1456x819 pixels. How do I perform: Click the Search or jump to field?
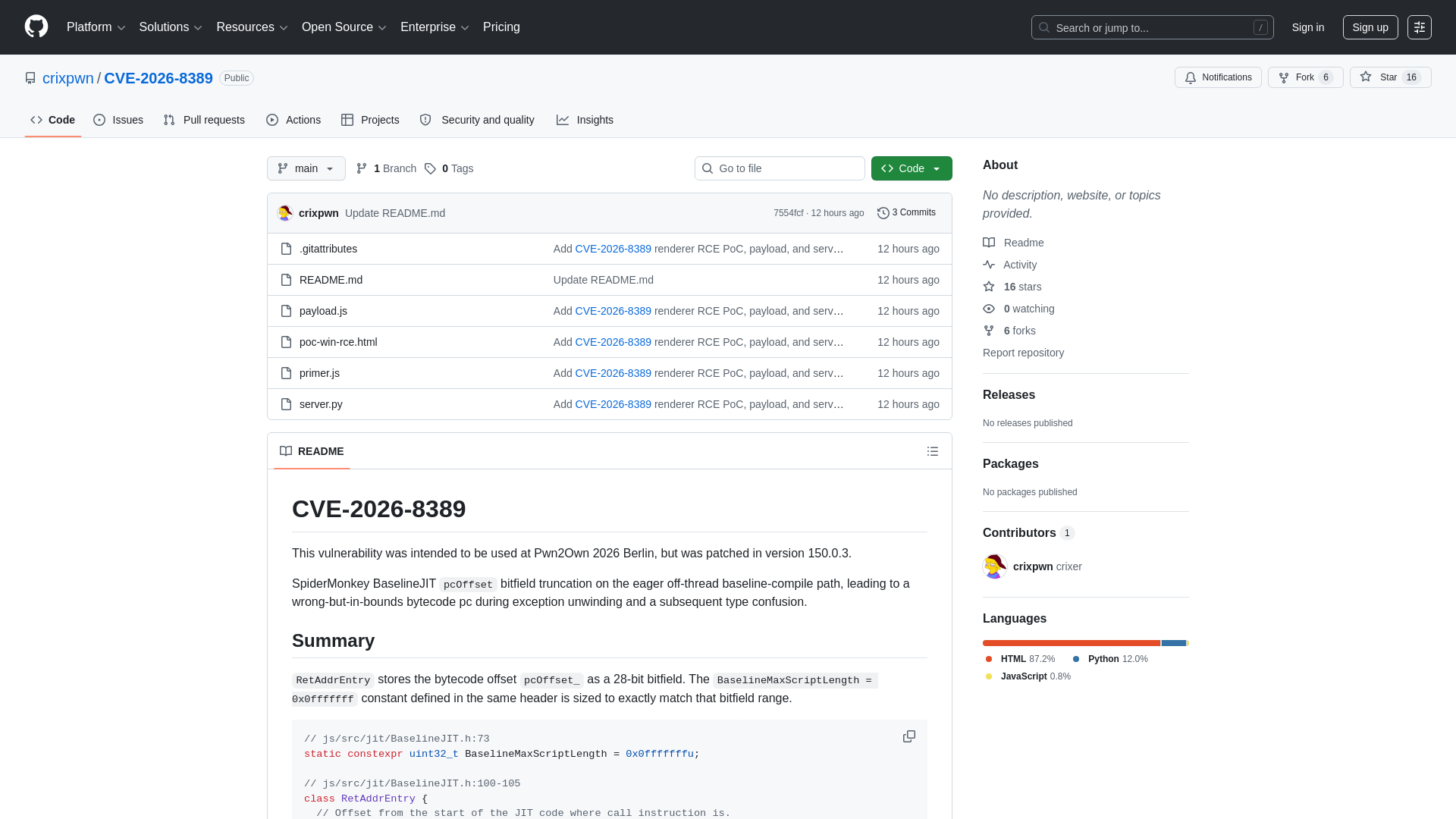(1152, 27)
